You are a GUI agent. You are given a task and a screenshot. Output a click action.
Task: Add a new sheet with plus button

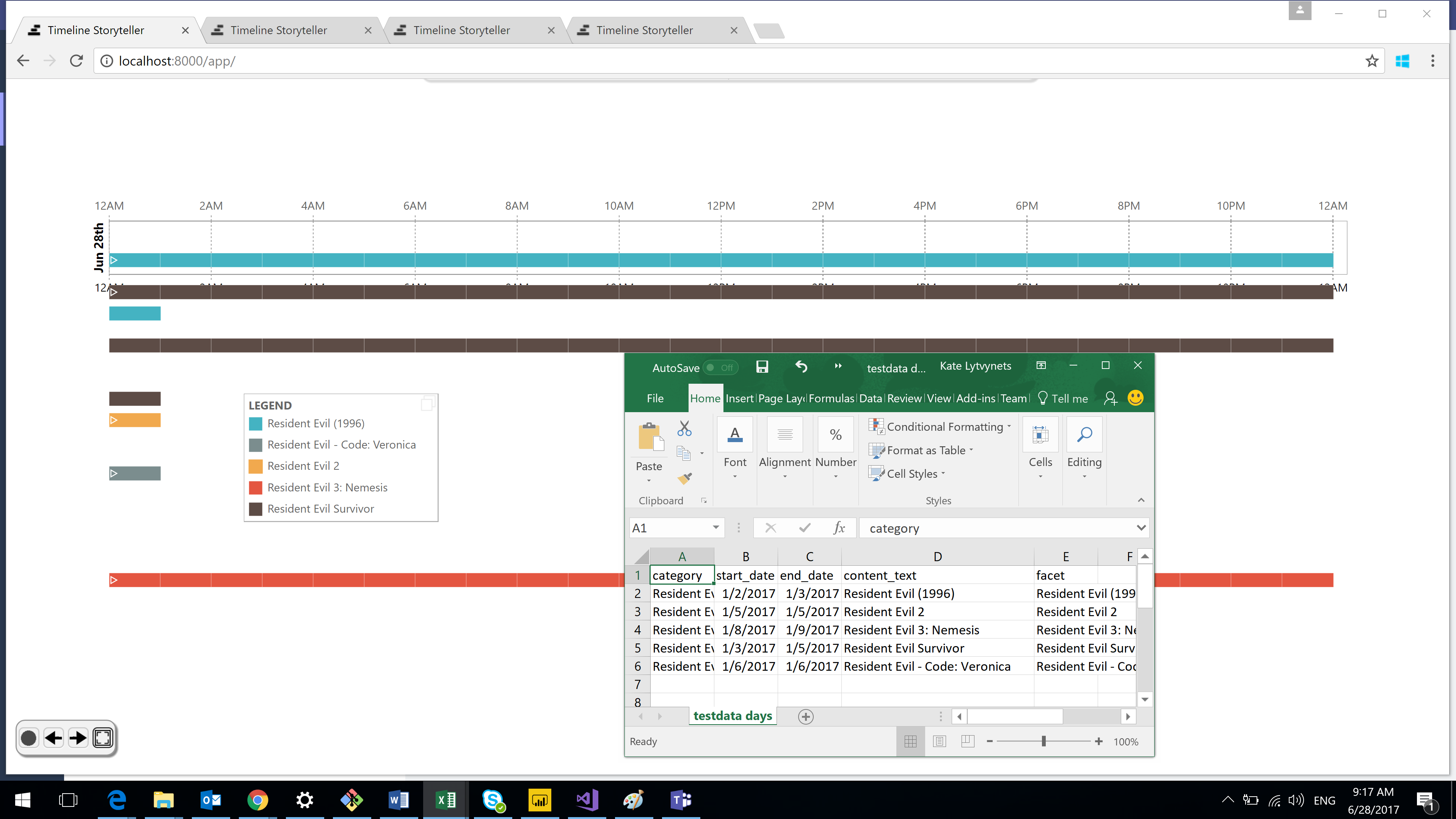click(805, 717)
